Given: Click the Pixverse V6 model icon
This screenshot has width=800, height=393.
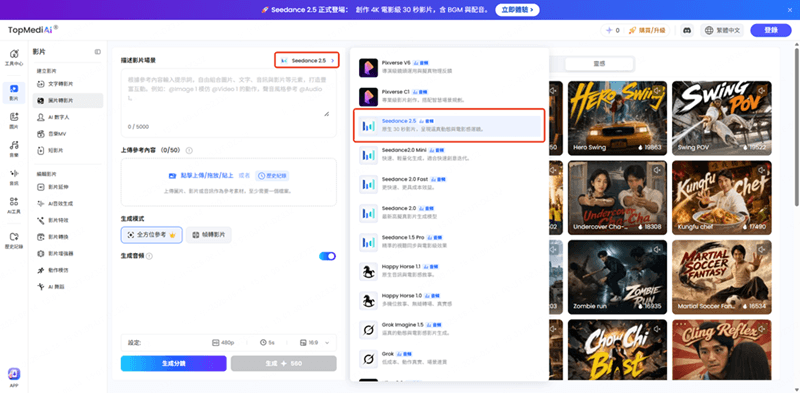Looking at the screenshot, I should coord(368,68).
